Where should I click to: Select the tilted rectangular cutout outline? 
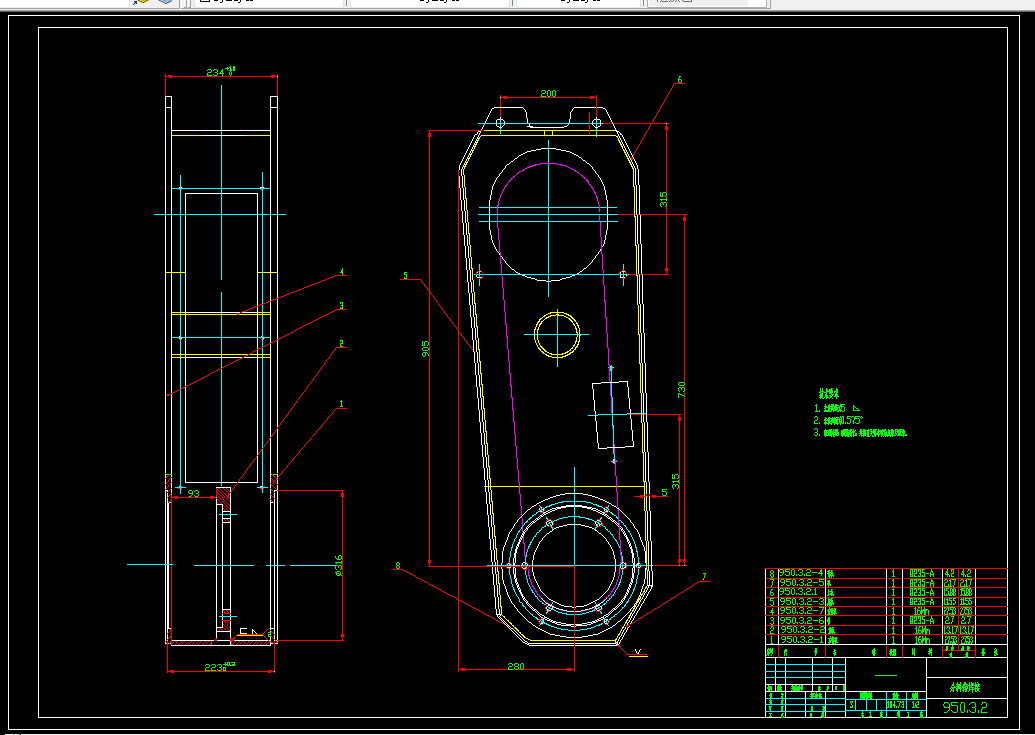click(x=613, y=414)
